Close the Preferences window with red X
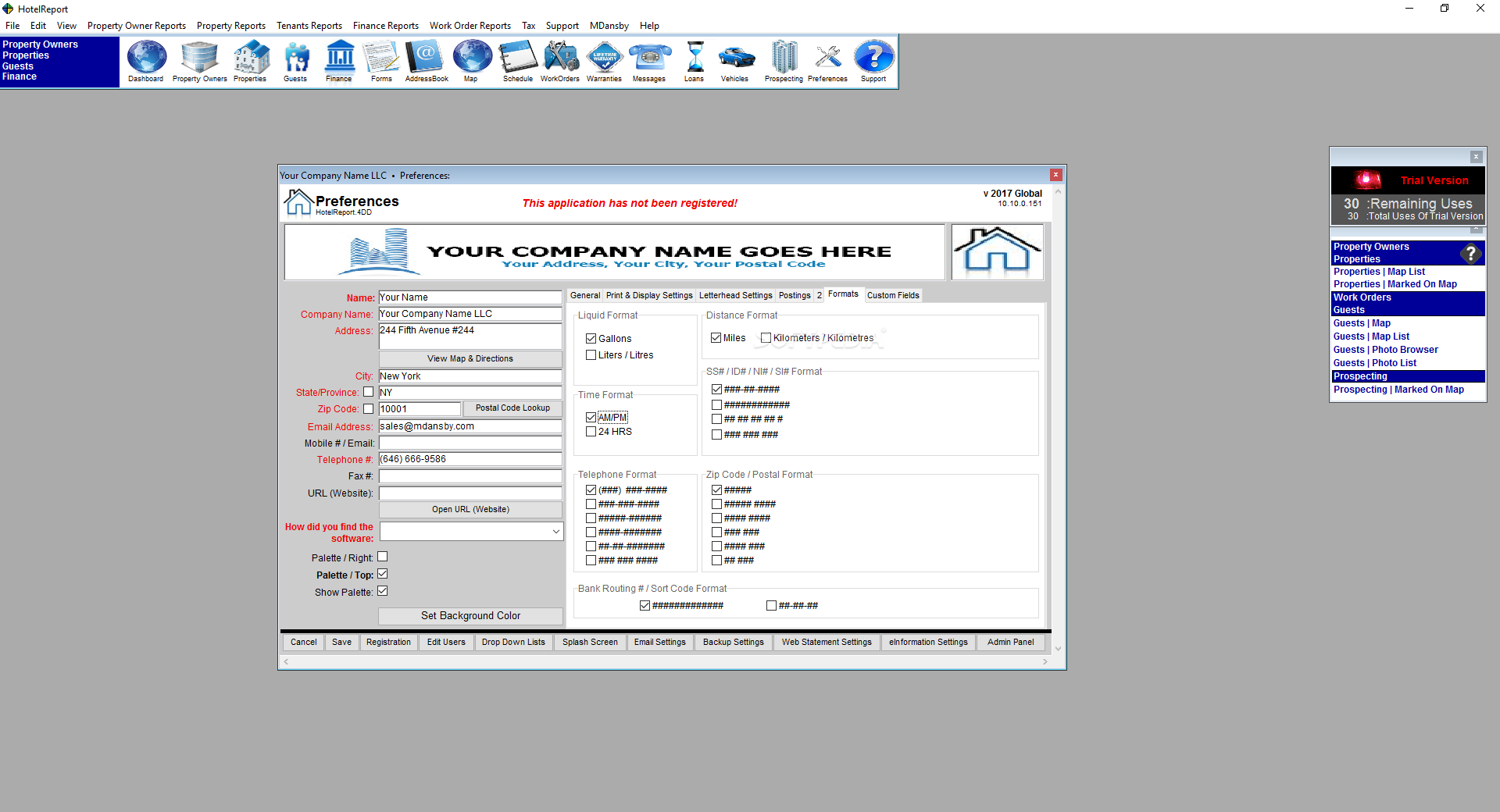Image resolution: width=1500 pixels, height=812 pixels. [1055, 175]
